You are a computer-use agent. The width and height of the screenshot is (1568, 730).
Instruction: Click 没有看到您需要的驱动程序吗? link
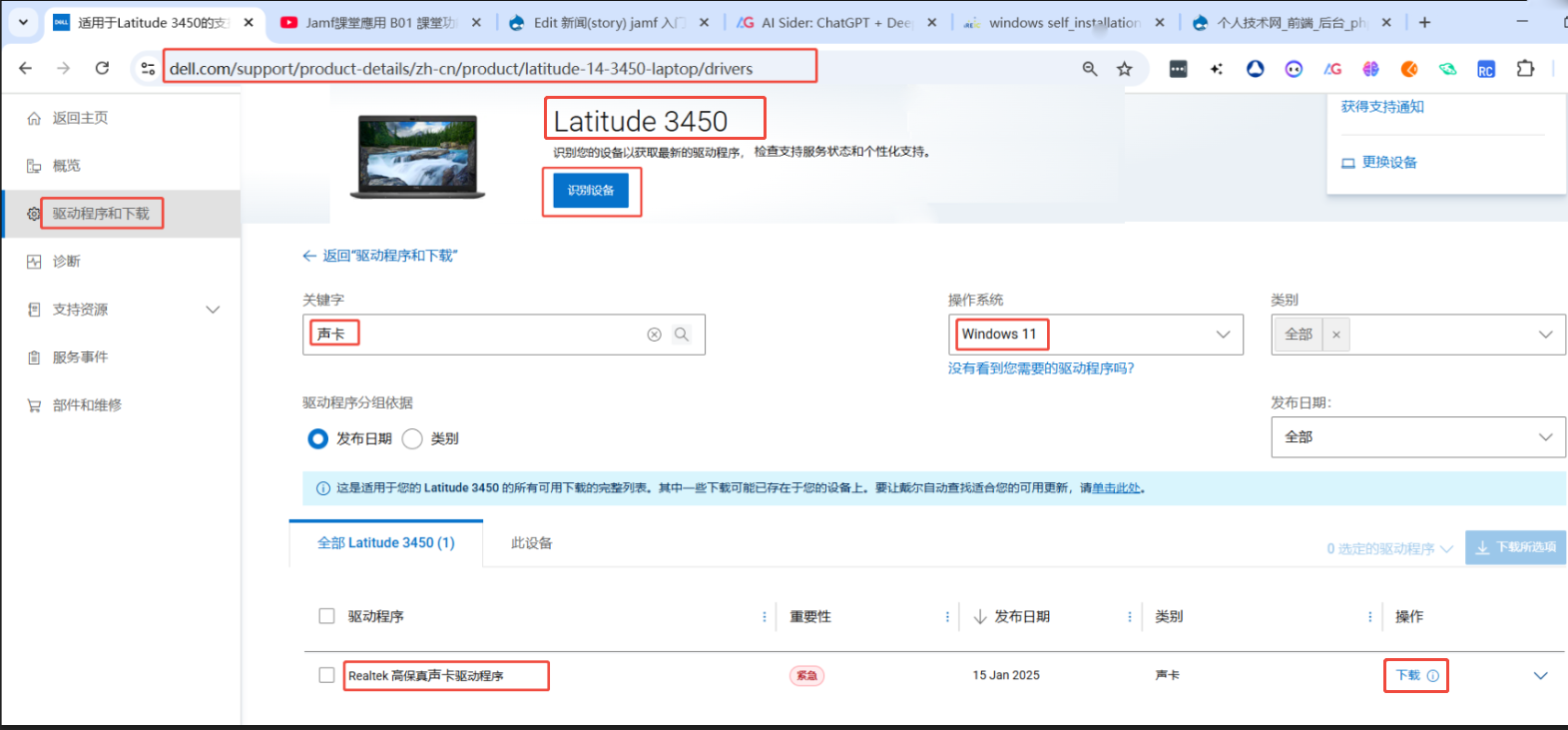tap(1041, 368)
